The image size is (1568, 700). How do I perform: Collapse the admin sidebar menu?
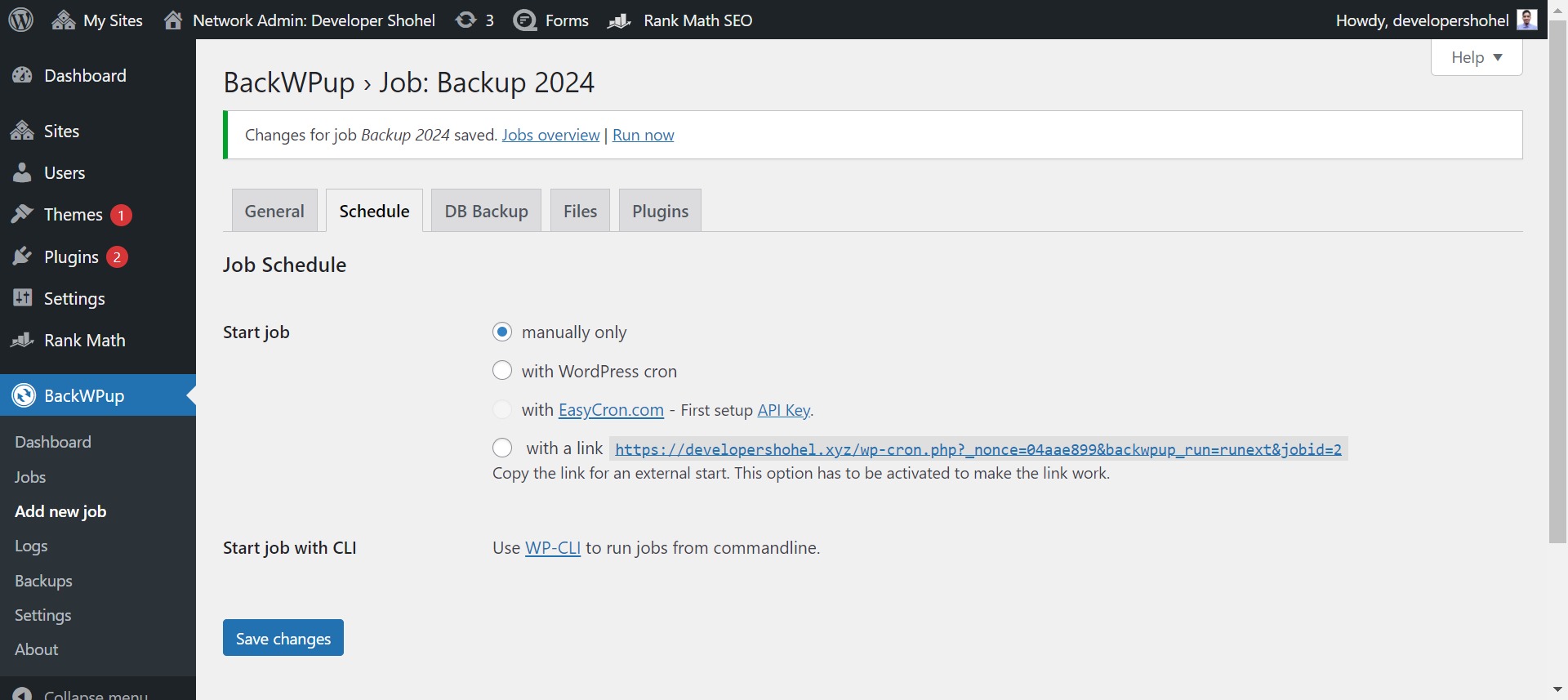click(x=82, y=693)
